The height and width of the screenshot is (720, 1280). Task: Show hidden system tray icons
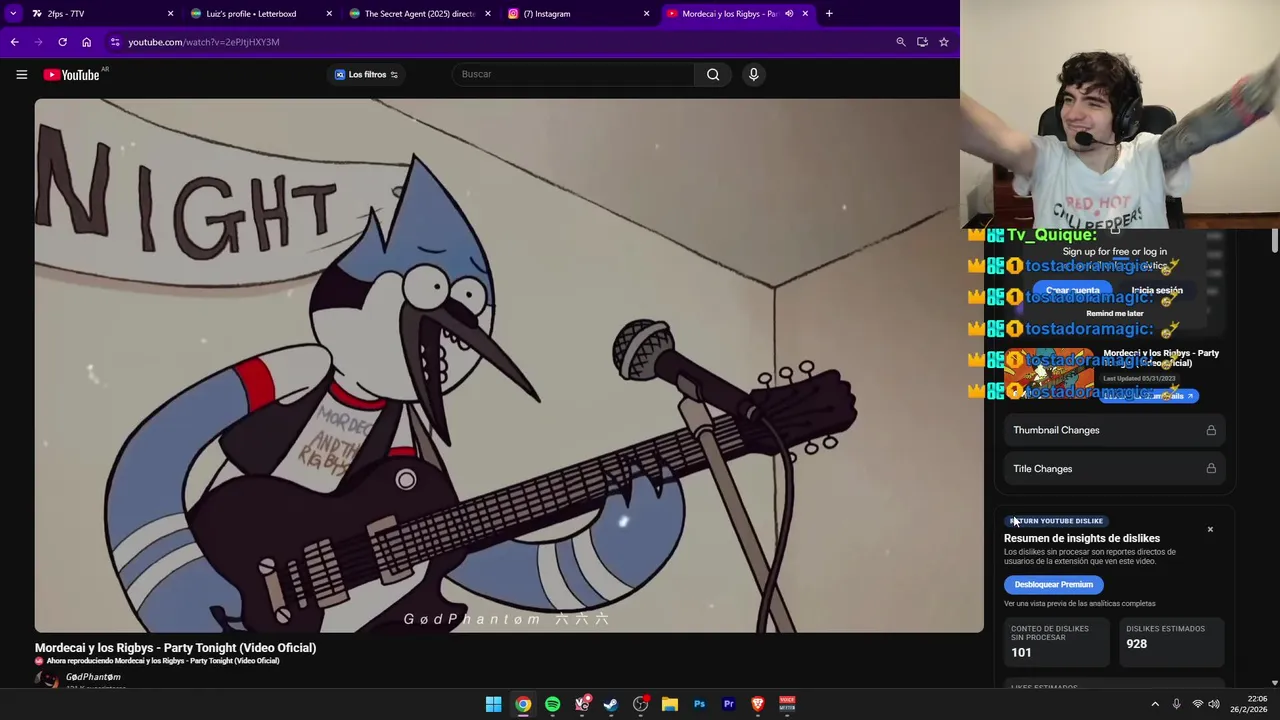[x=1155, y=704]
